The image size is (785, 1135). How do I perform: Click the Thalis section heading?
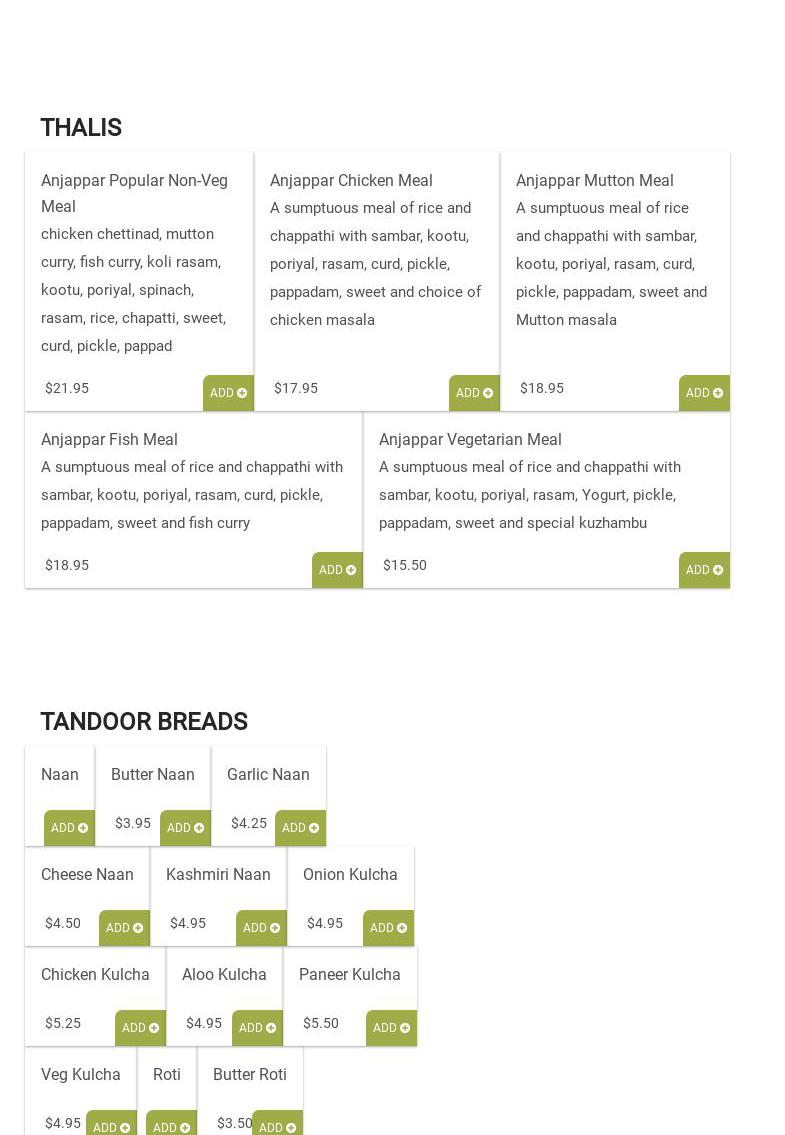81,128
